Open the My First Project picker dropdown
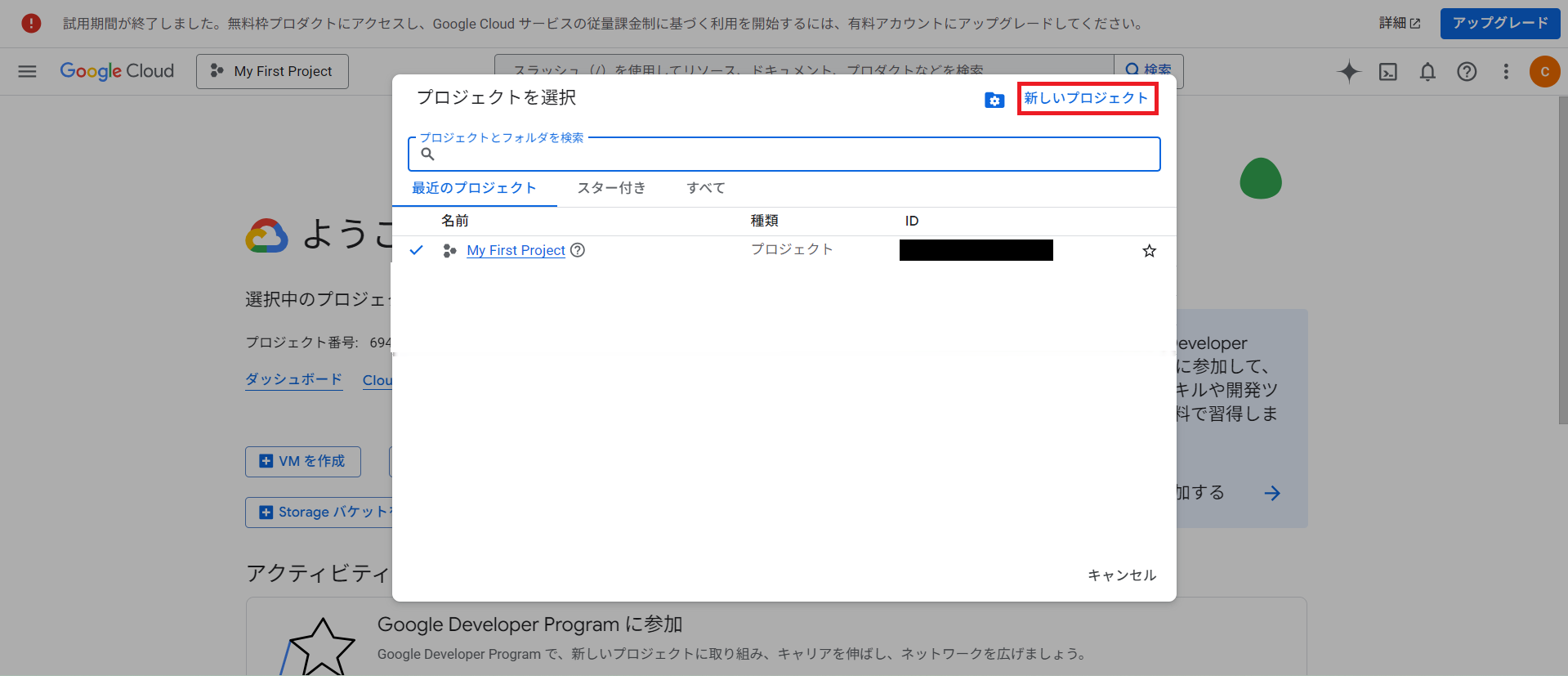The height and width of the screenshot is (676, 1568). [x=272, y=71]
